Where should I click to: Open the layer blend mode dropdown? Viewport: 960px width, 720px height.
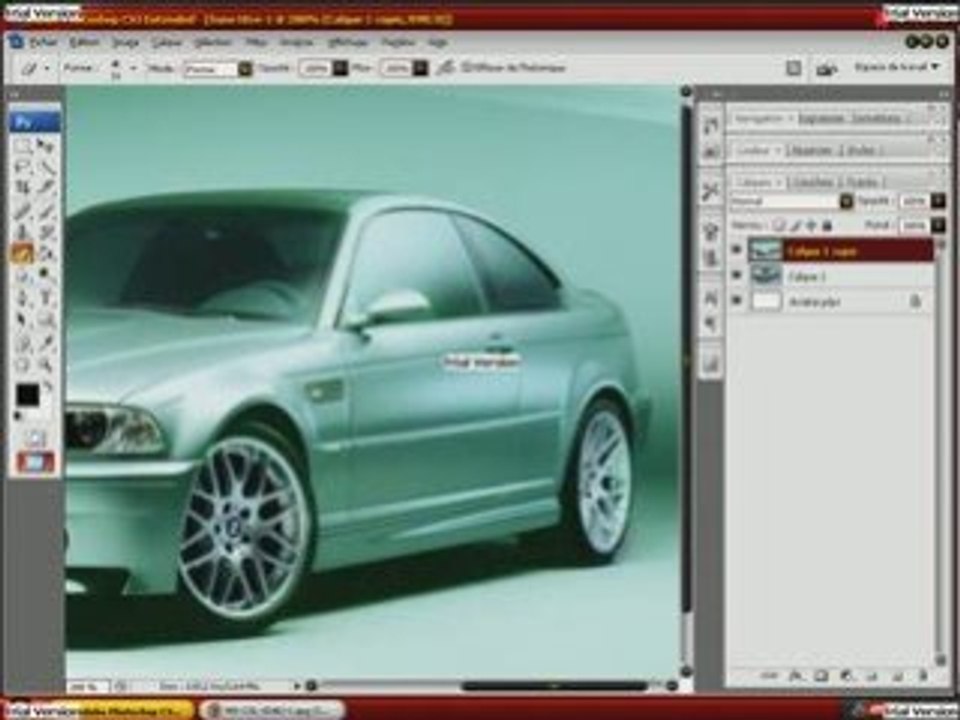pos(846,201)
